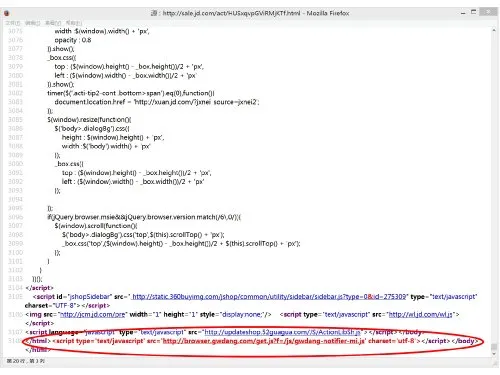Click the vertical scrollbar thumb
The width and height of the screenshot is (500, 375).
(x=494, y=347)
